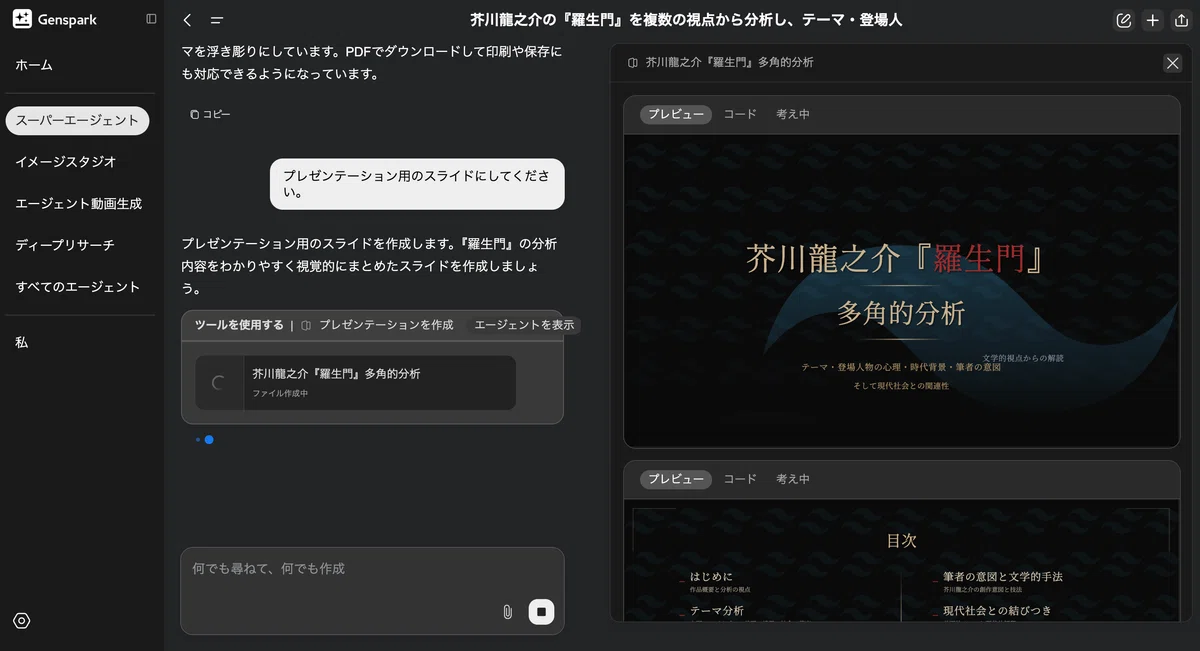The height and width of the screenshot is (651, 1200).
Task: Collapse the sidebar panel icon
Action: point(151,19)
